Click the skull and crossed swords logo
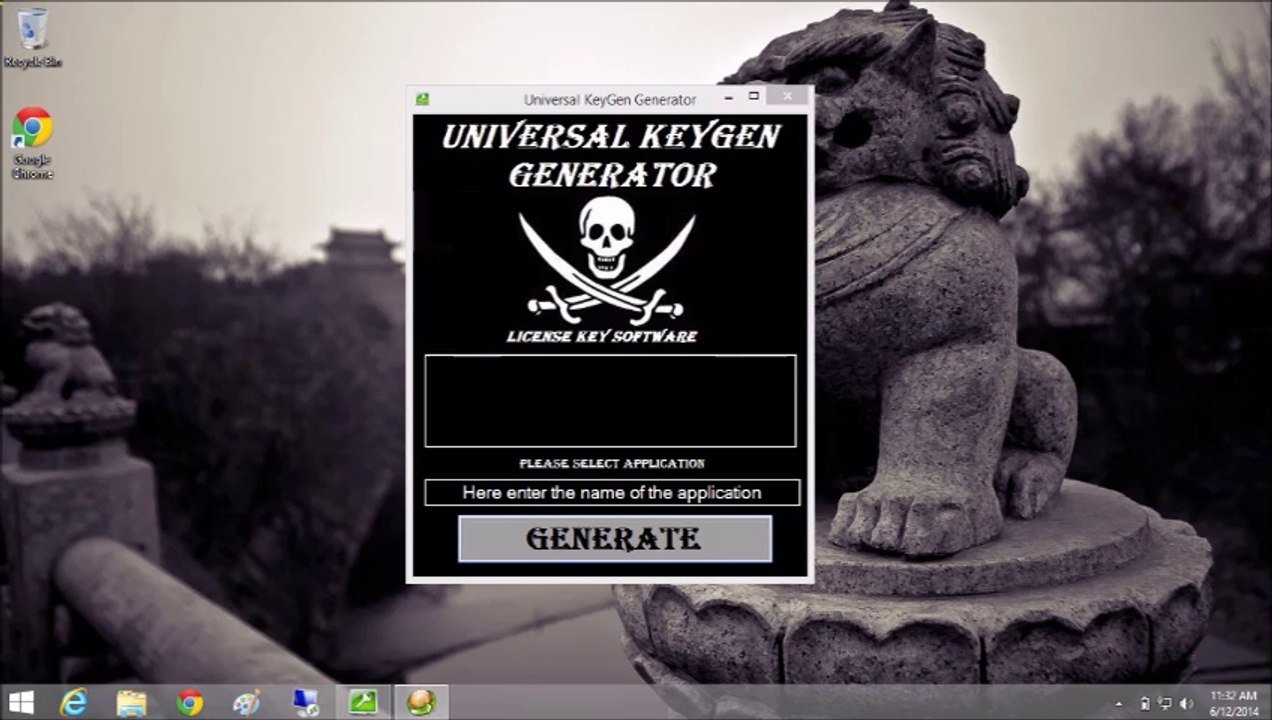1272x720 pixels. point(607,257)
